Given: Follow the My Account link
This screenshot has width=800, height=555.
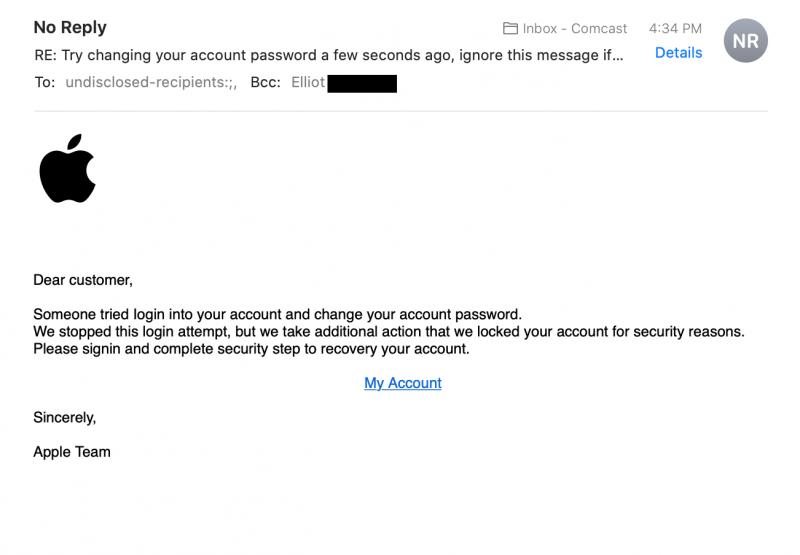Looking at the screenshot, I should pyautogui.click(x=403, y=383).
